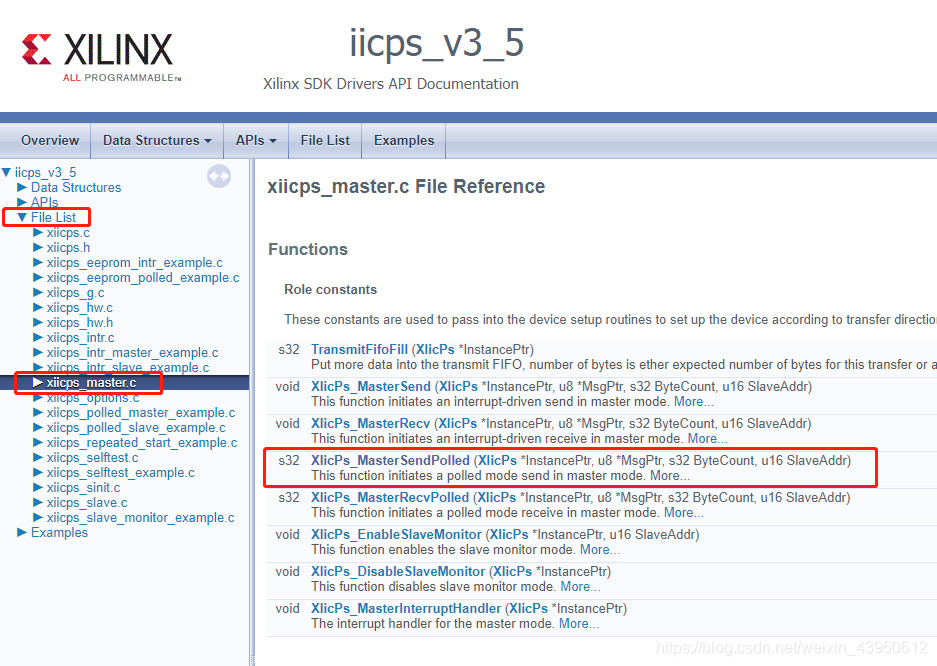937x666 pixels.
Task: Open xiicps_polled_slave_example.c in the tree
Action: 136,428
